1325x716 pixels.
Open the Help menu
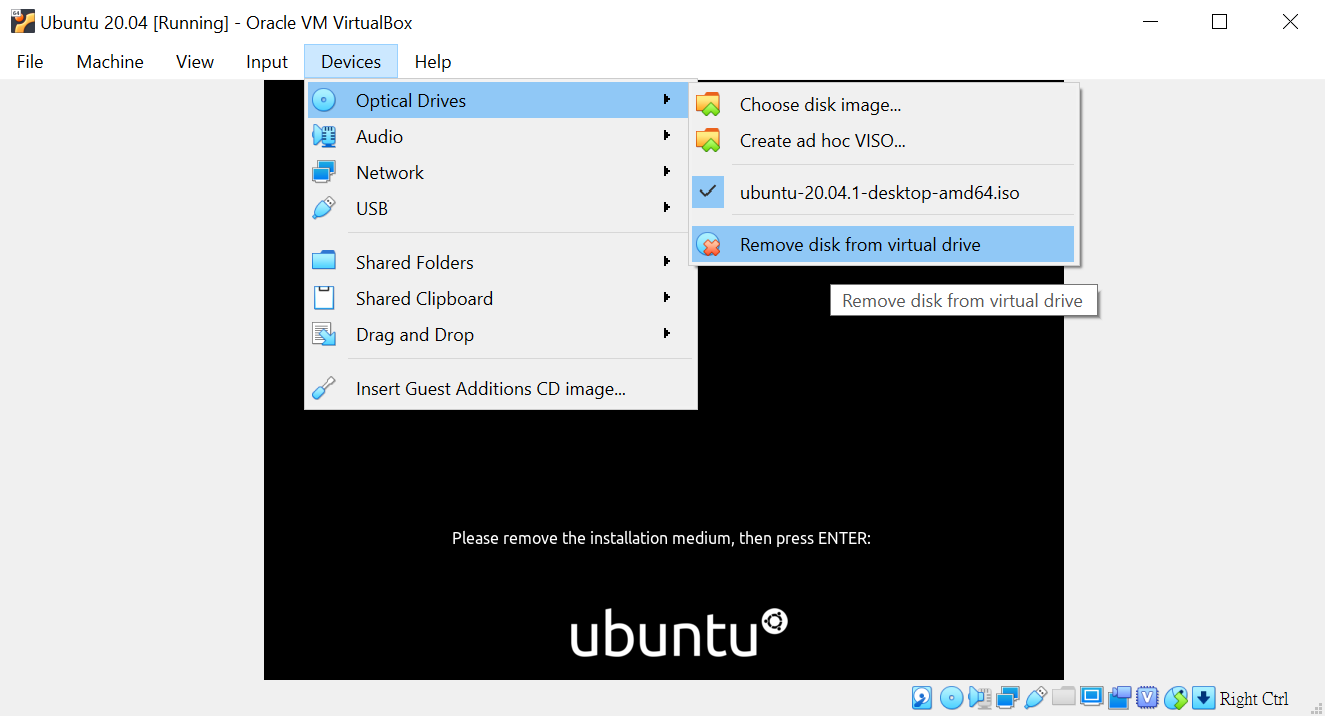[433, 62]
